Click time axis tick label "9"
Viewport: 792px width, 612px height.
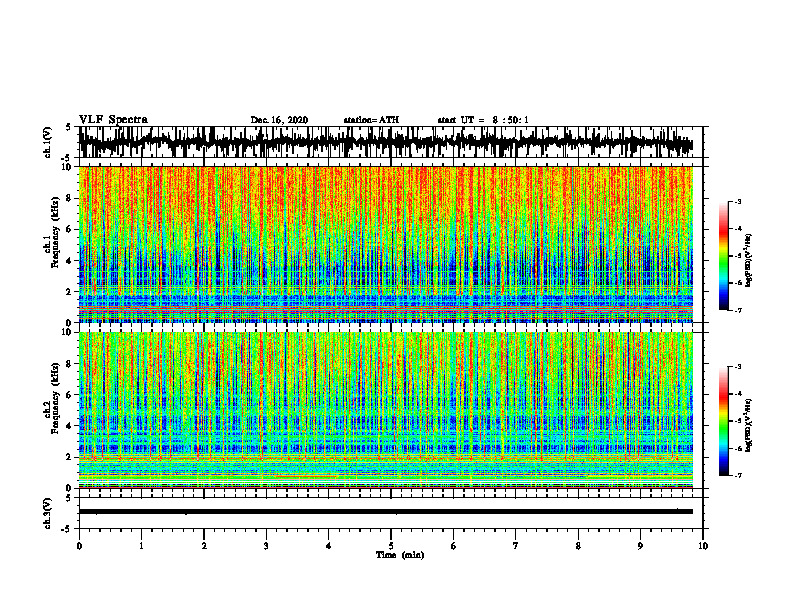[x=640, y=546]
